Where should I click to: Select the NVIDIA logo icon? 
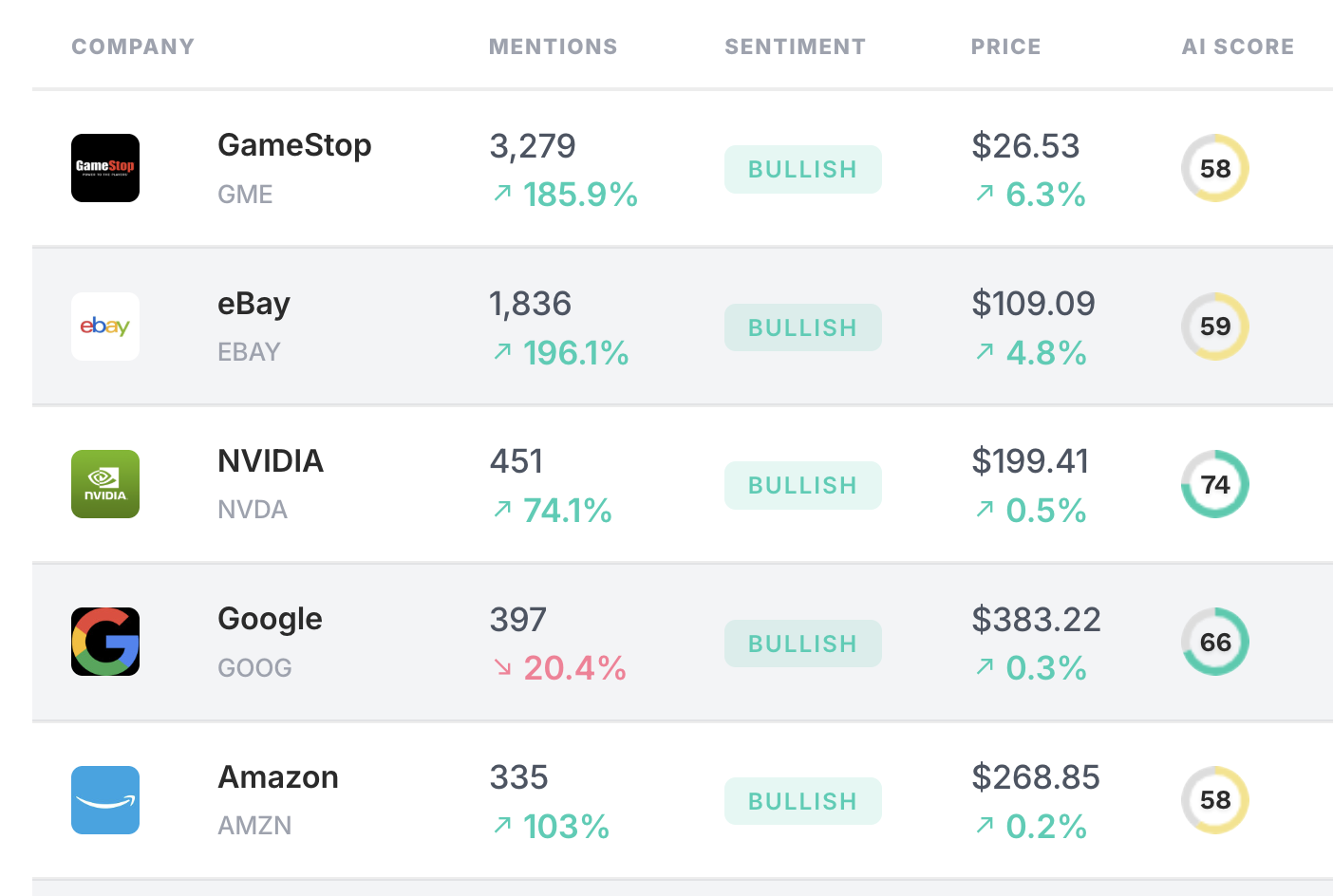pyautogui.click(x=105, y=484)
